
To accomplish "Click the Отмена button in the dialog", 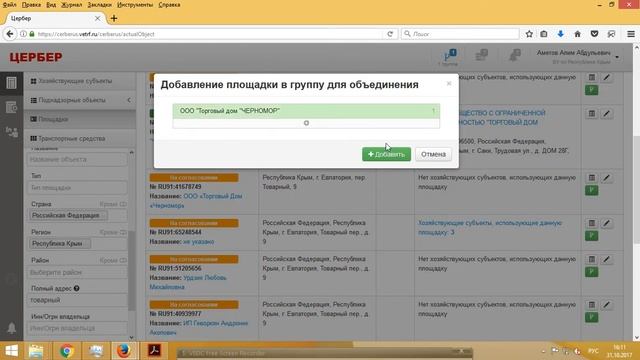I will (433, 154).
